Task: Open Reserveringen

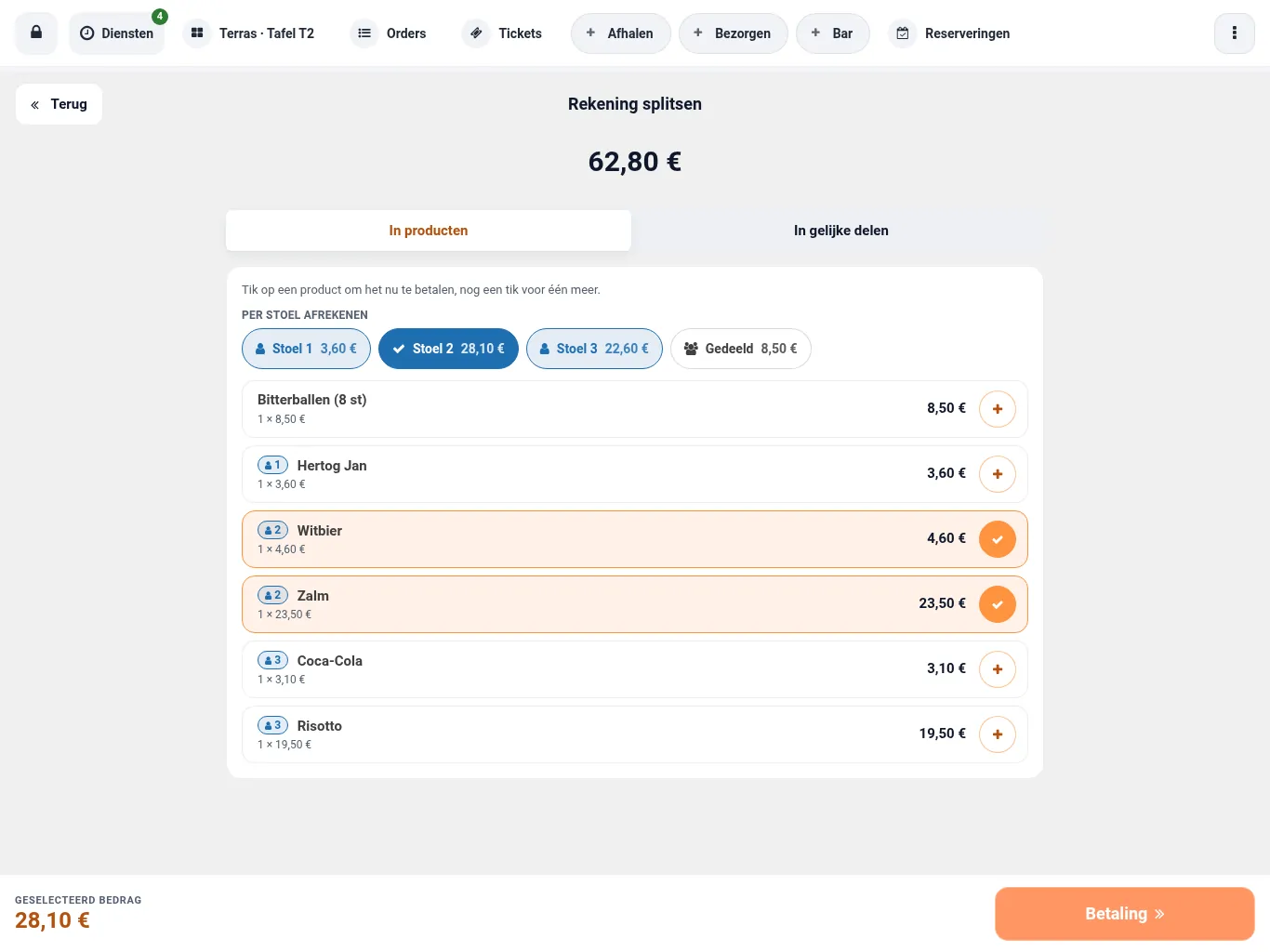Action: (x=951, y=33)
